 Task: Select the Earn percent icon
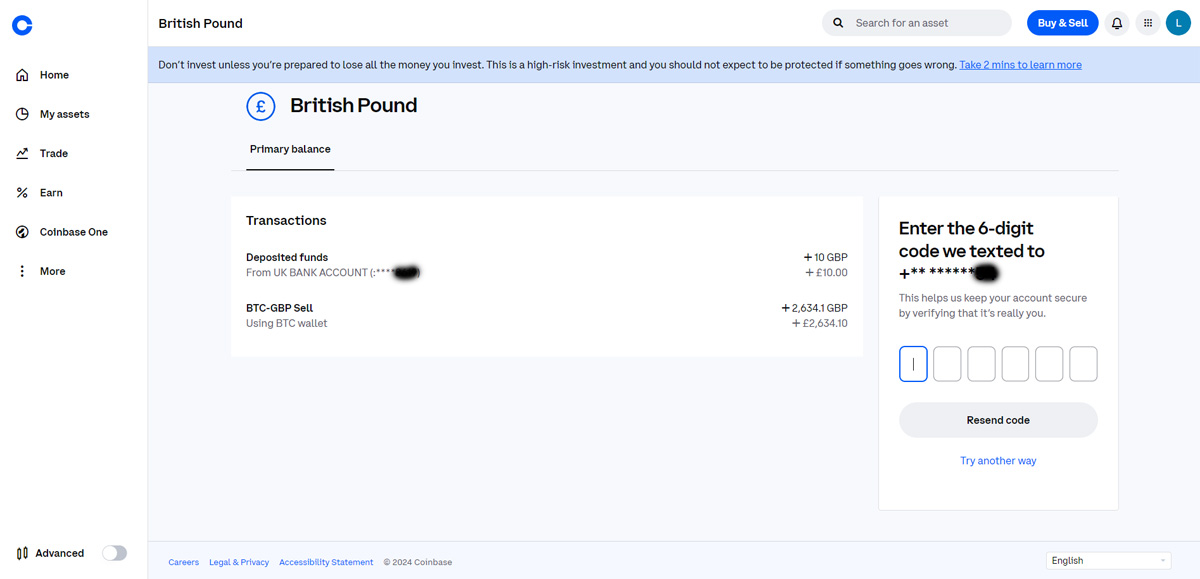[22, 192]
